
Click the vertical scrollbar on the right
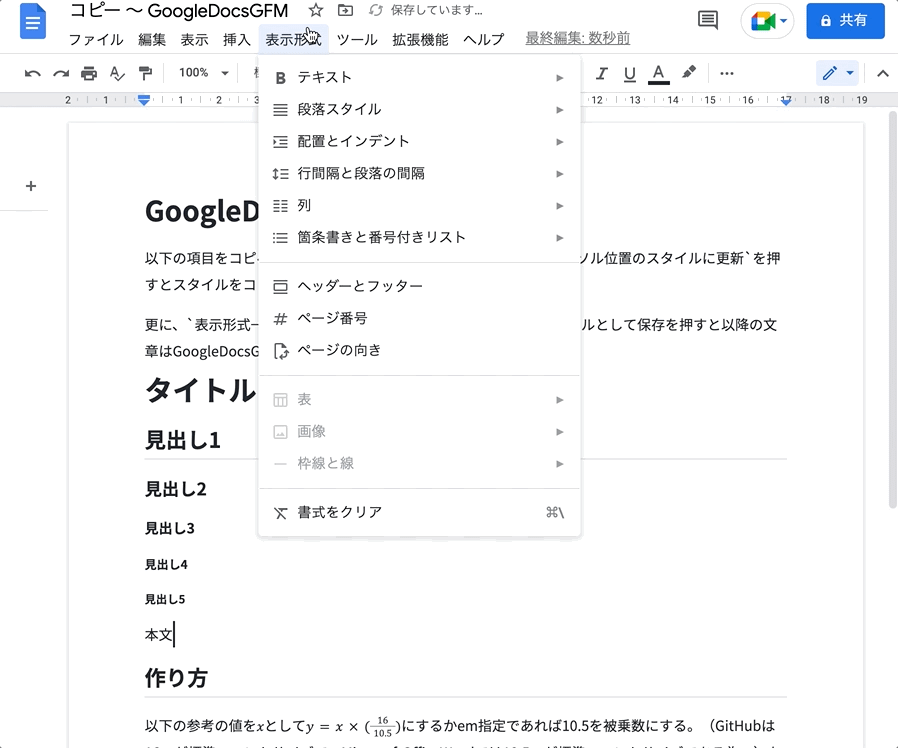pos(892,309)
